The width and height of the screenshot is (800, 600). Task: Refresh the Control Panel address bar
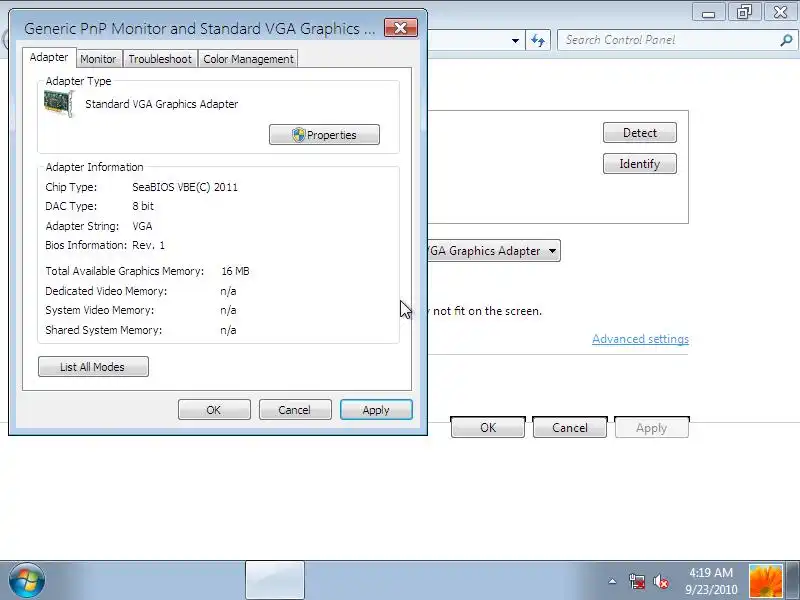click(538, 40)
